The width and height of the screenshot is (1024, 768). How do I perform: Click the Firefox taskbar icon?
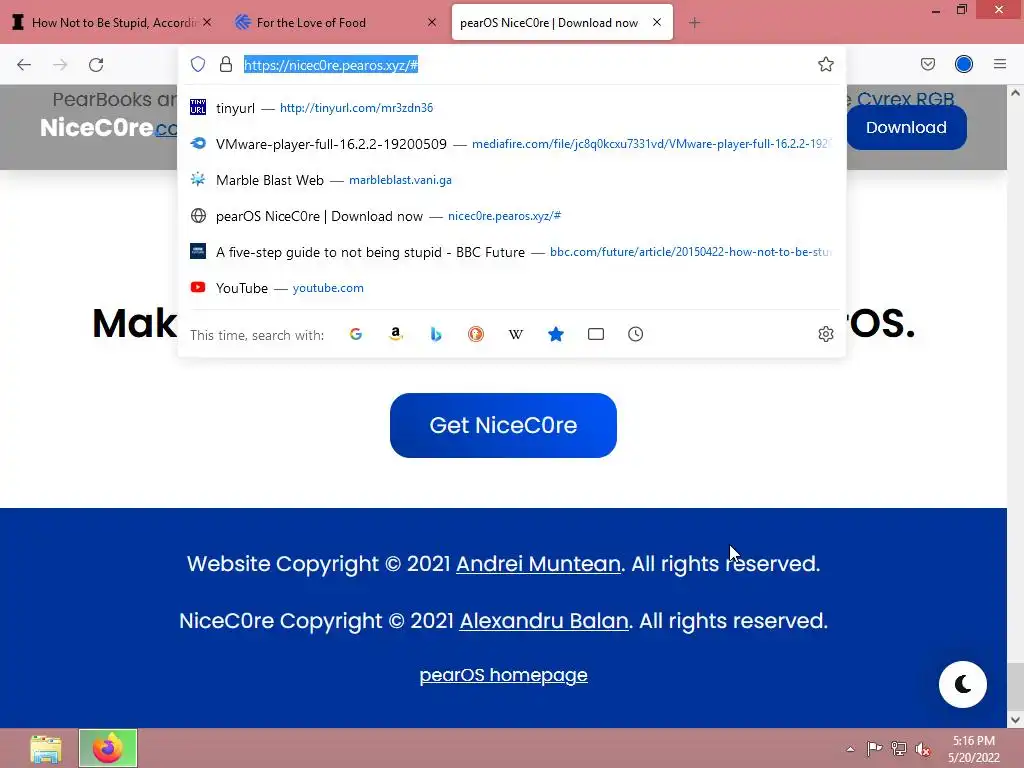(x=108, y=748)
